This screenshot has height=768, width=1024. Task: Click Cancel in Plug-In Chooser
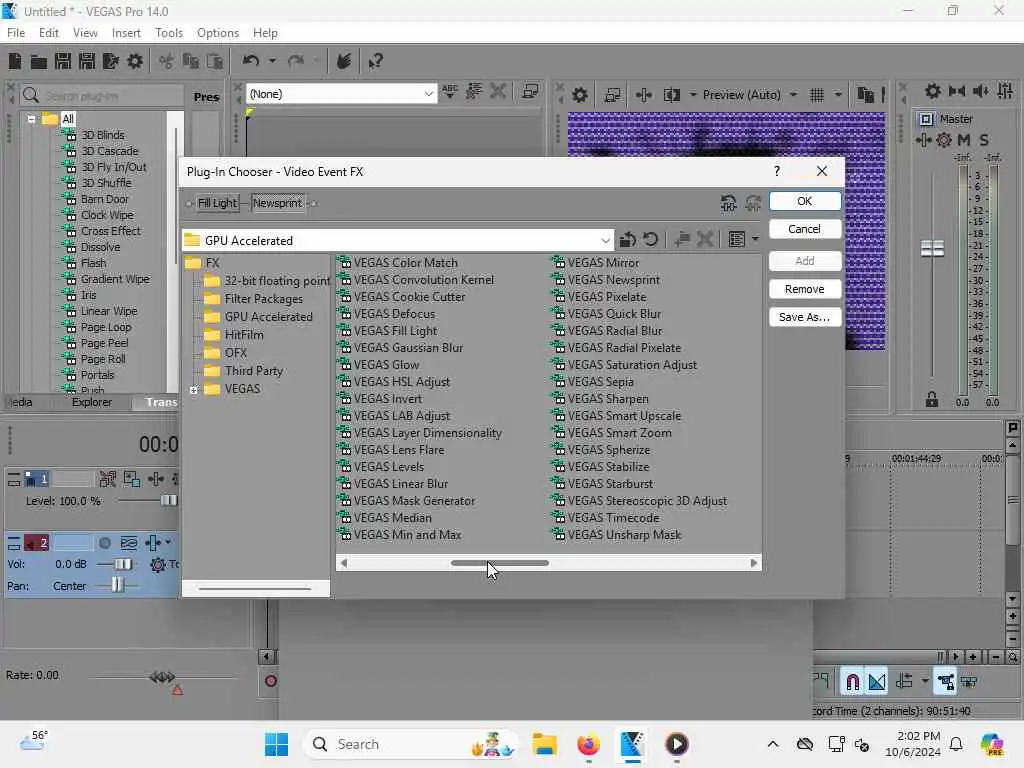[805, 229]
